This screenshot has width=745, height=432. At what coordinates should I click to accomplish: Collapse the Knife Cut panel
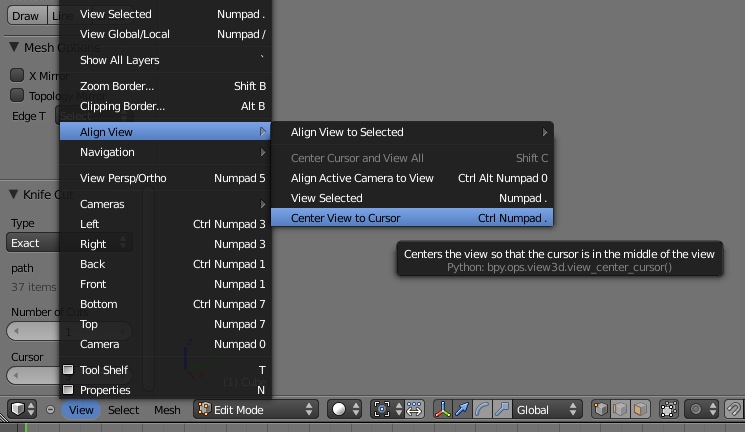click(14, 194)
